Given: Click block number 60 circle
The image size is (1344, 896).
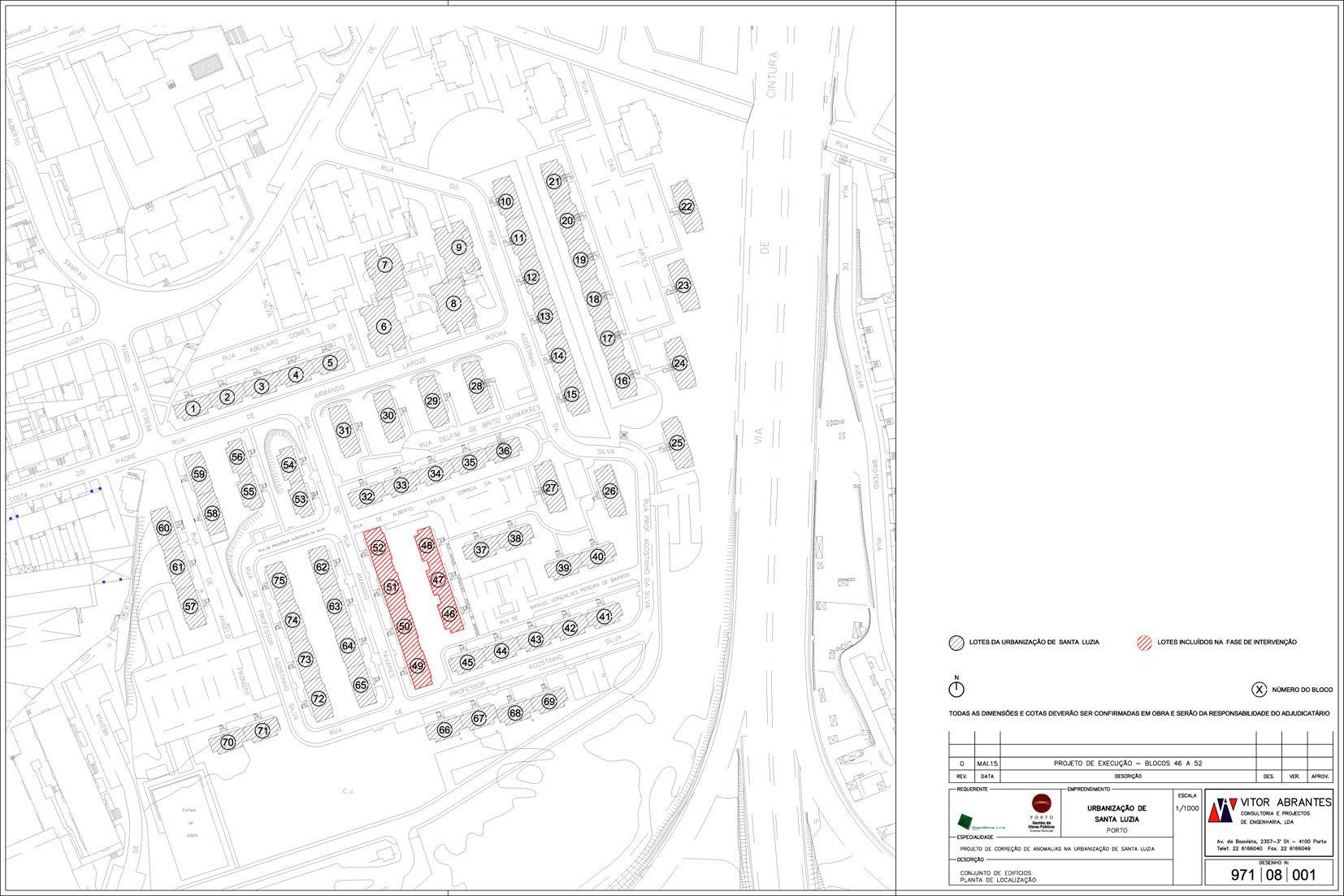Looking at the screenshot, I should pos(164,528).
